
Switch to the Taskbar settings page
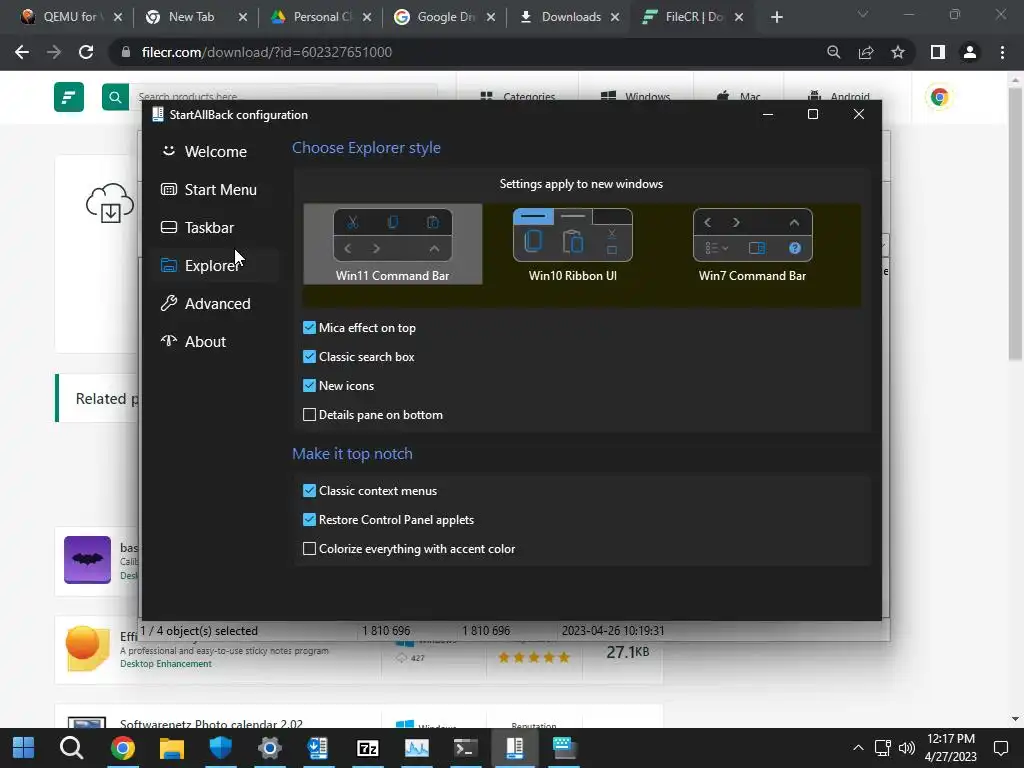[x=197, y=227]
